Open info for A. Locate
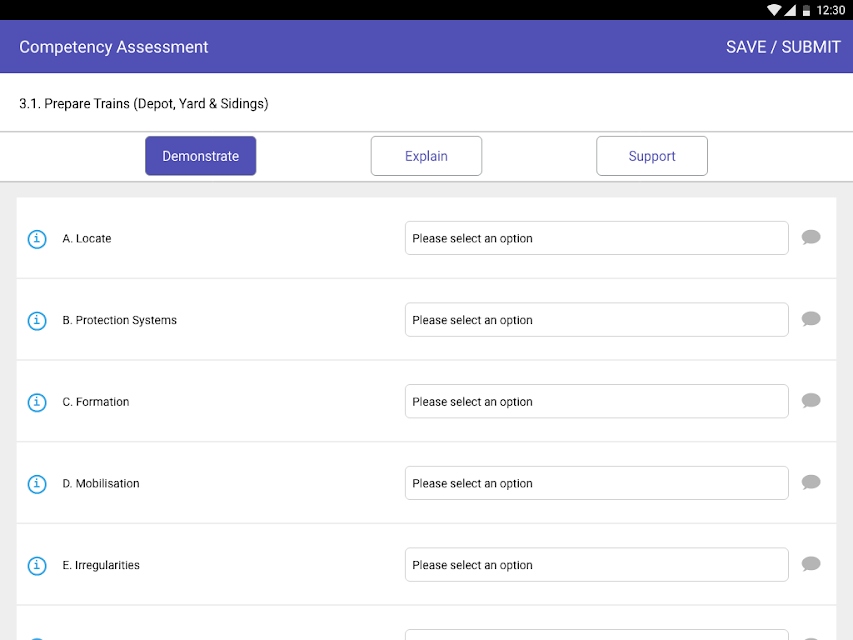Screen dimensions: 853x640 pyautogui.click(x=37, y=239)
